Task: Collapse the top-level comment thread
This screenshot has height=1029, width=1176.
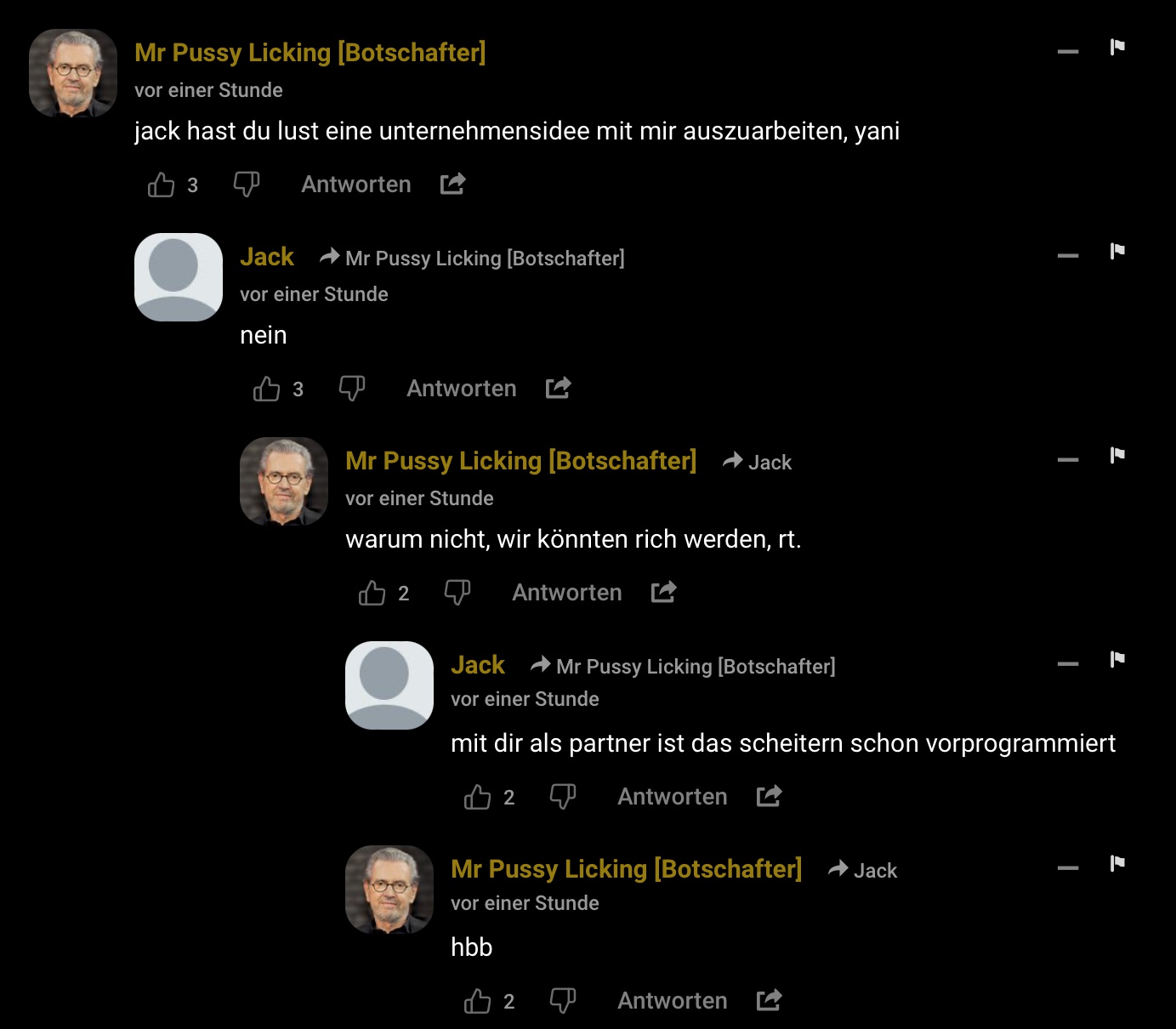Action: click(1068, 52)
